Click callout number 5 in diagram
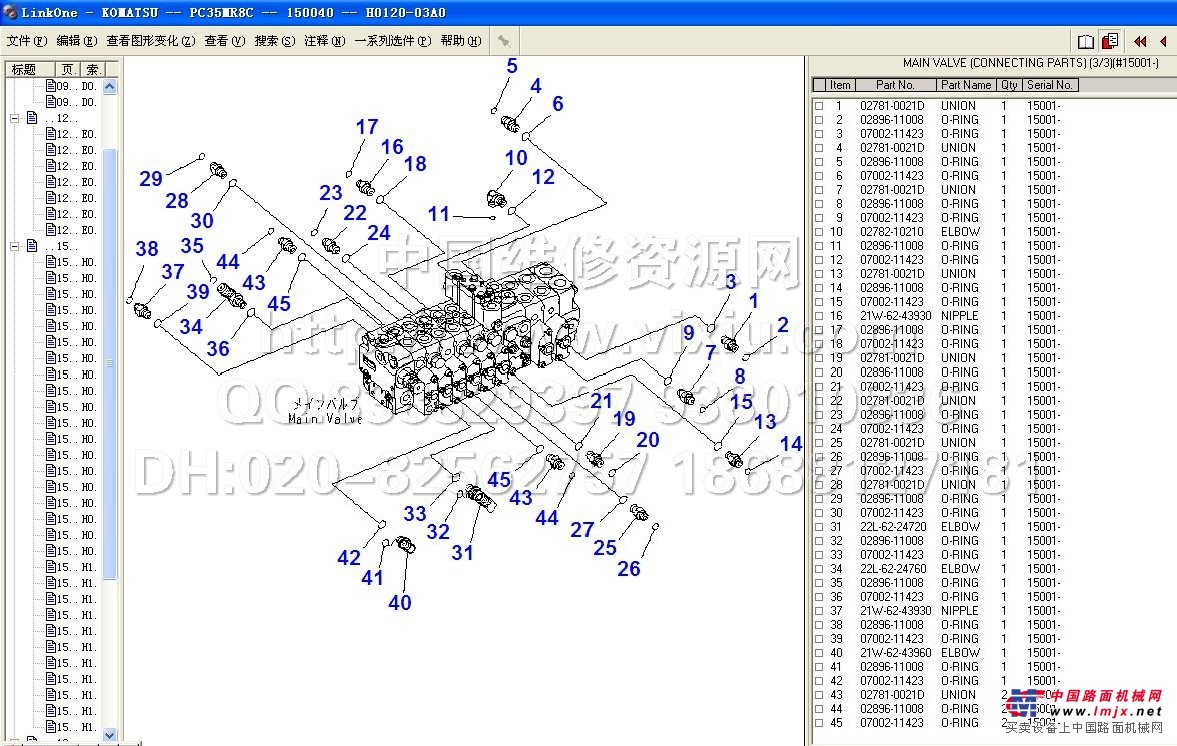The height and width of the screenshot is (746, 1177). pyautogui.click(x=512, y=66)
